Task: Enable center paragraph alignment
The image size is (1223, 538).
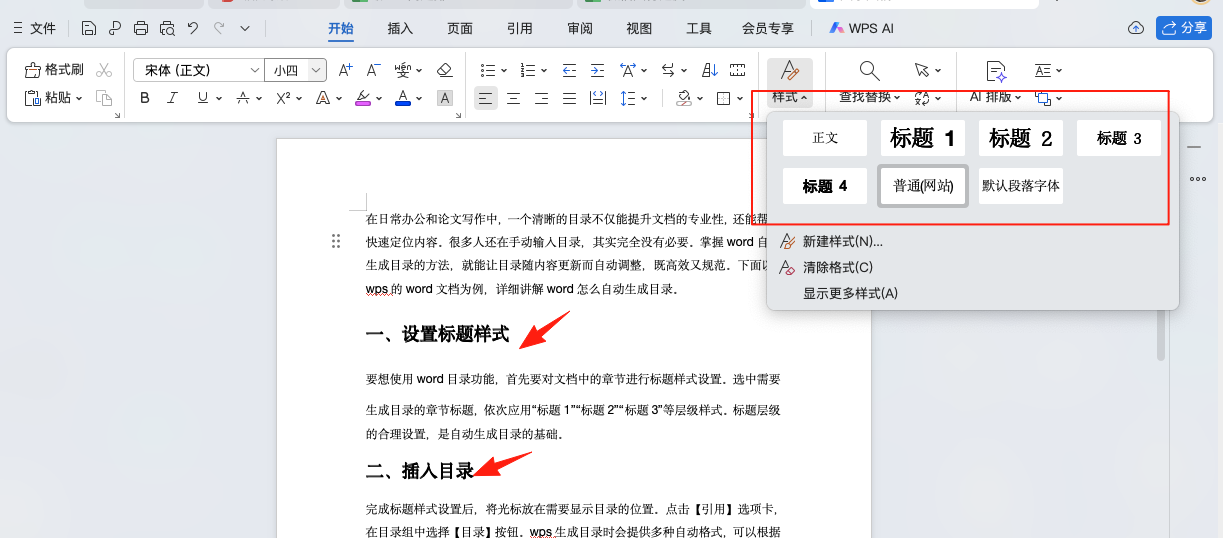Action: (x=513, y=98)
